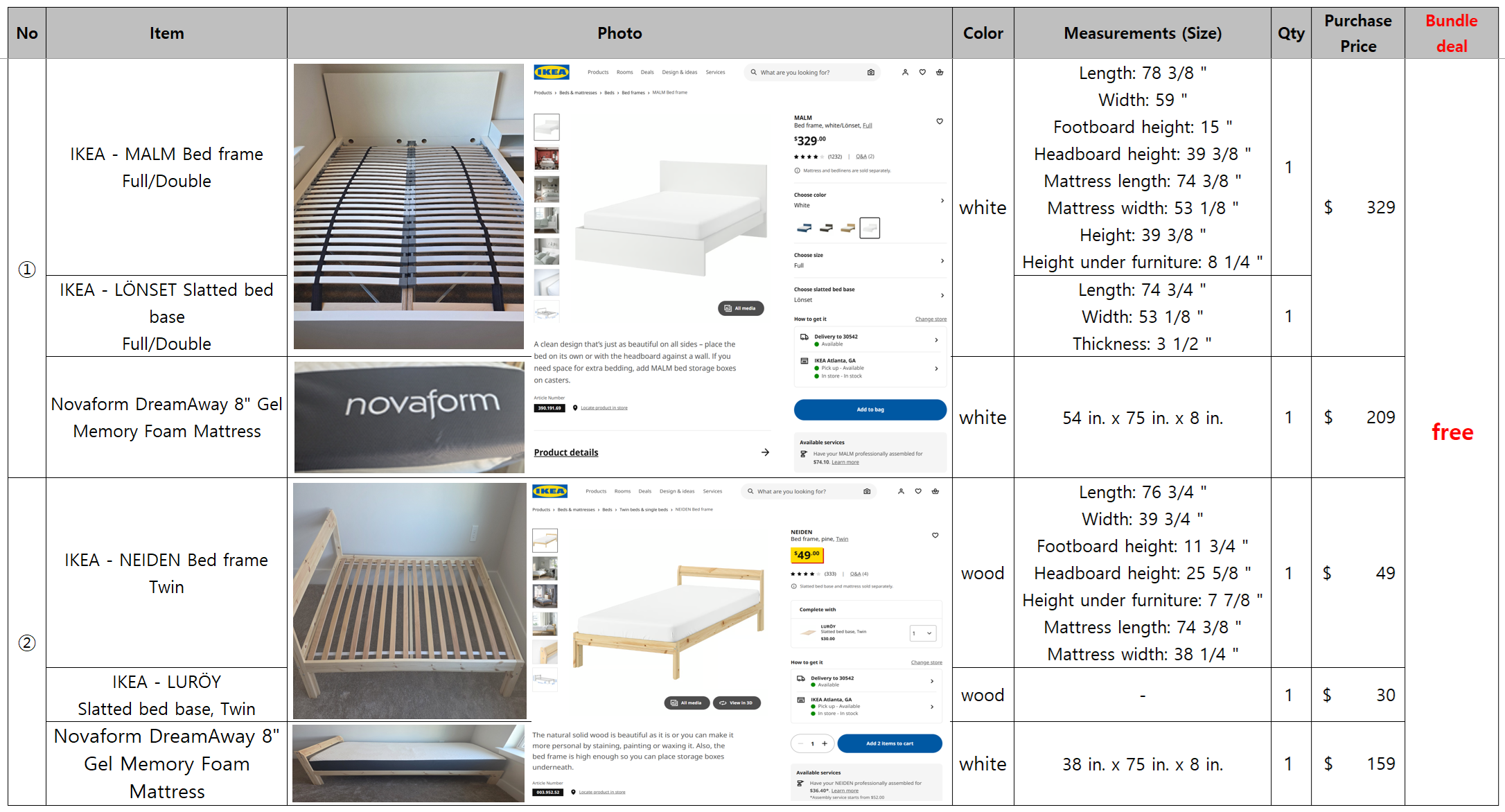
Task: Open shopping bag icon on NEIDEN page
Action: tap(935, 491)
